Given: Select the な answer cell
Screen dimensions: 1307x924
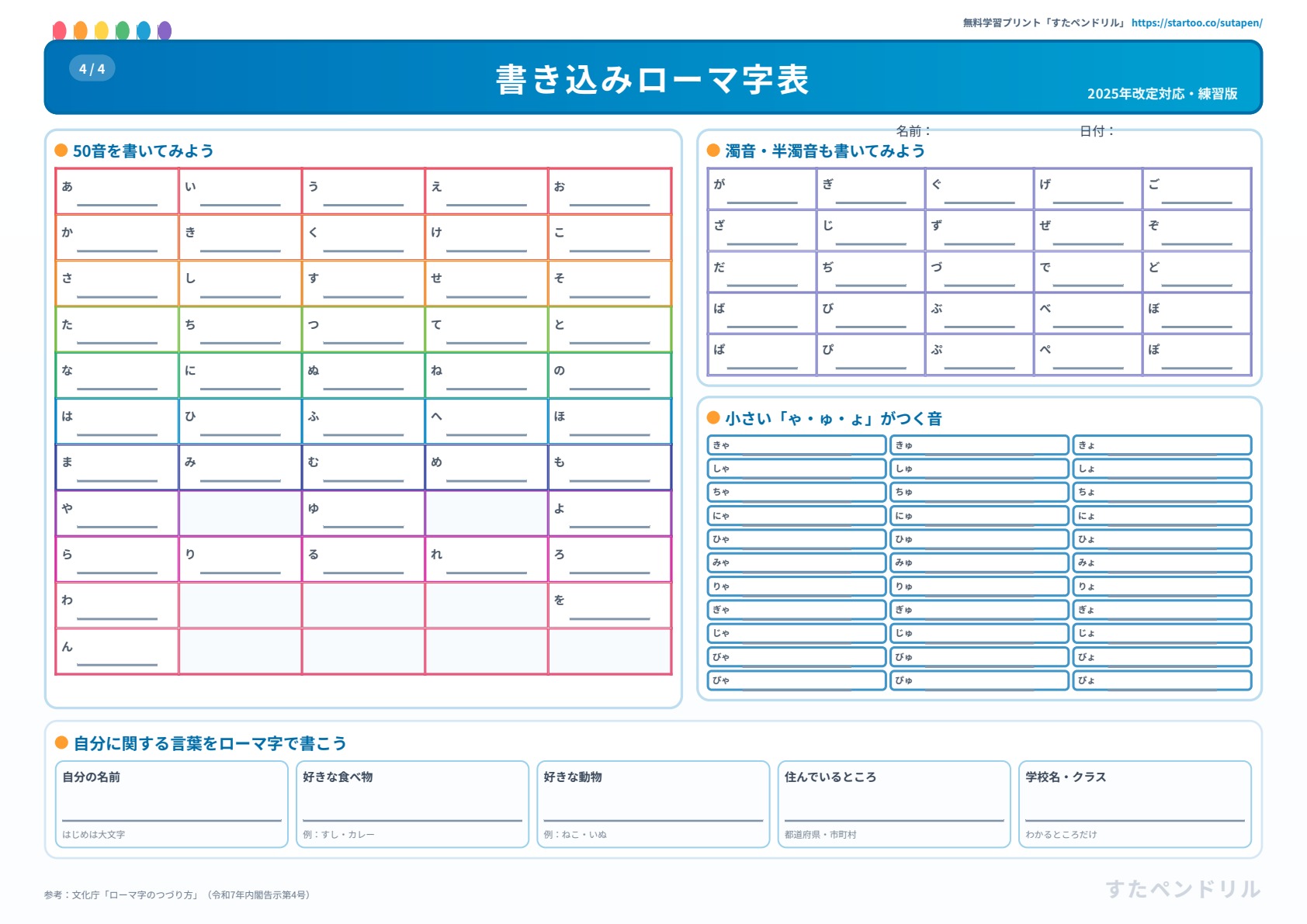Looking at the screenshot, I should click(x=117, y=375).
